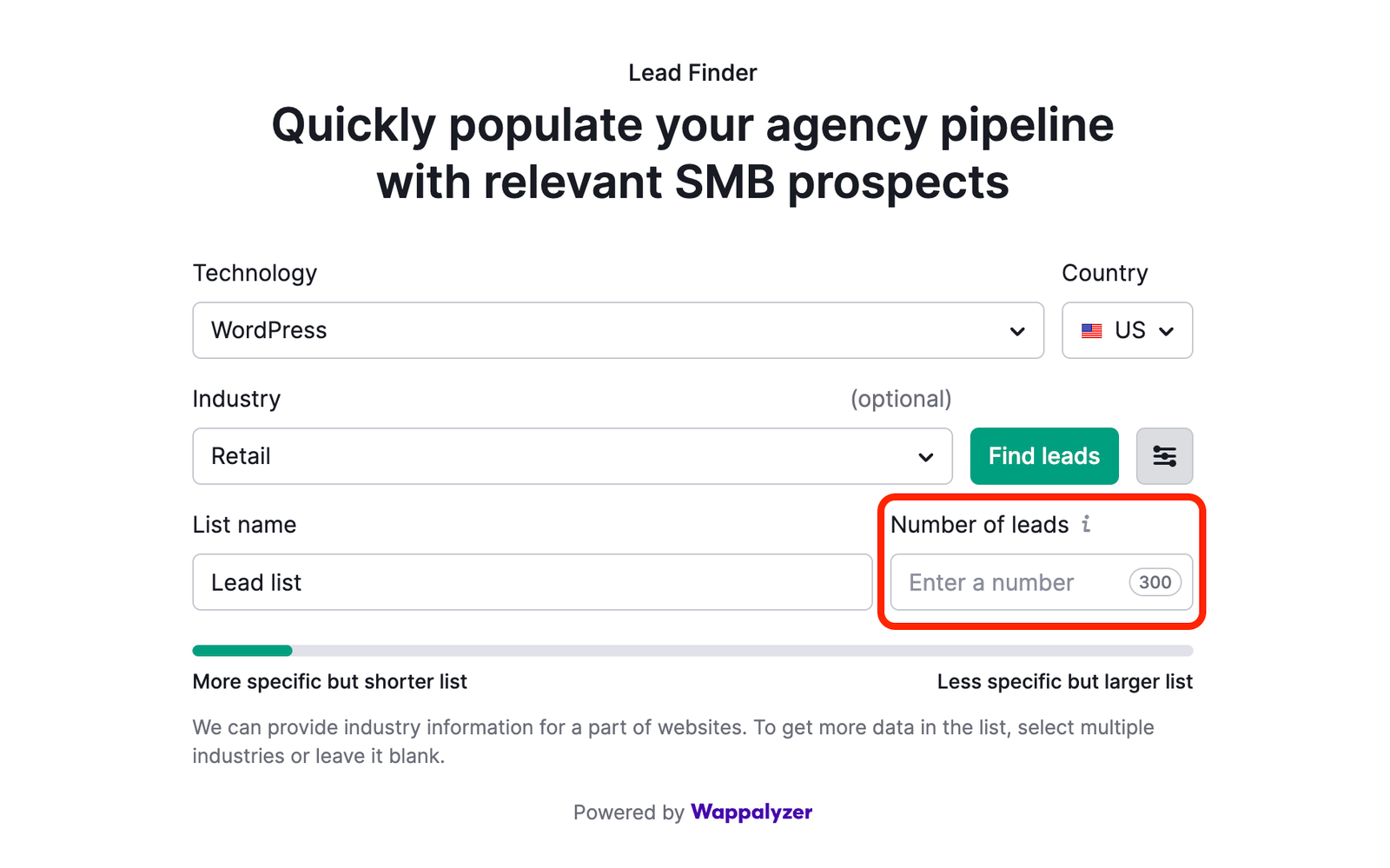
Task: Click Less specific but larger list label
Action: click(x=1065, y=681)
